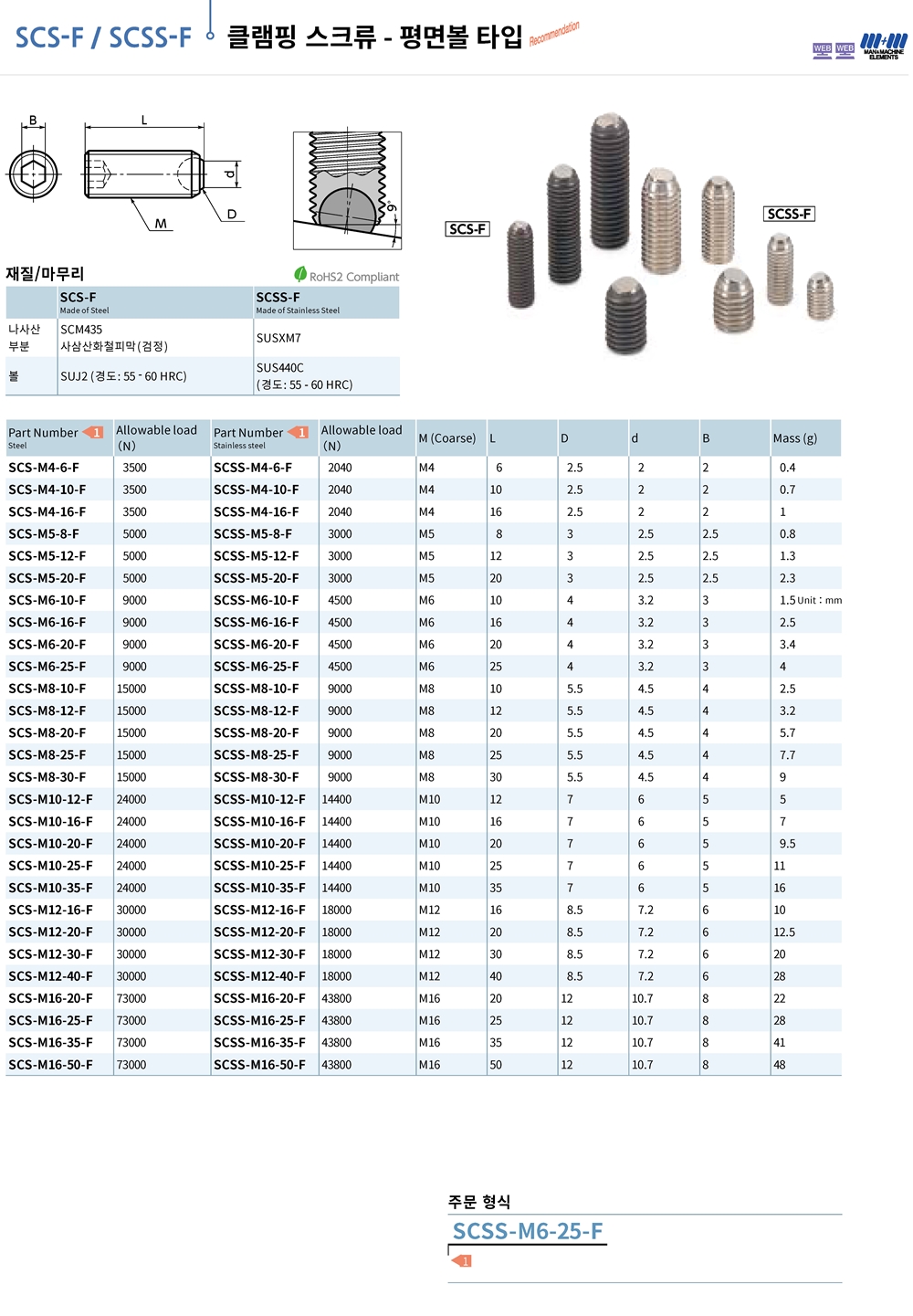The width and height of the screenshot is (913, 1316).
Task: Click the orange 1 marker beside Stainless Part Number
Action: [299, 433]
